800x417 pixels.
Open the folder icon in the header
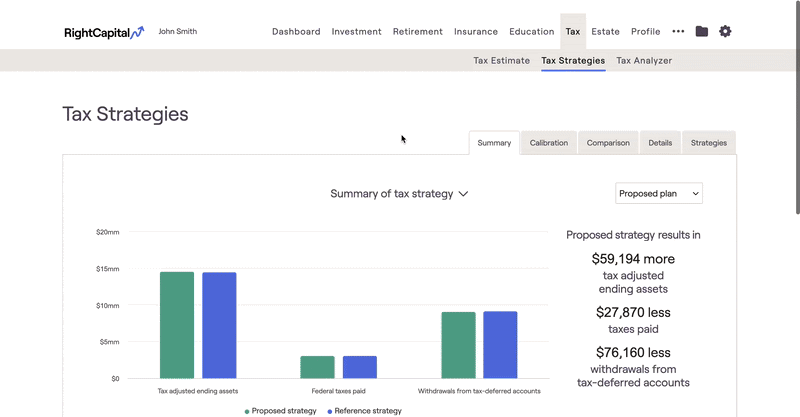coord(702,31)
